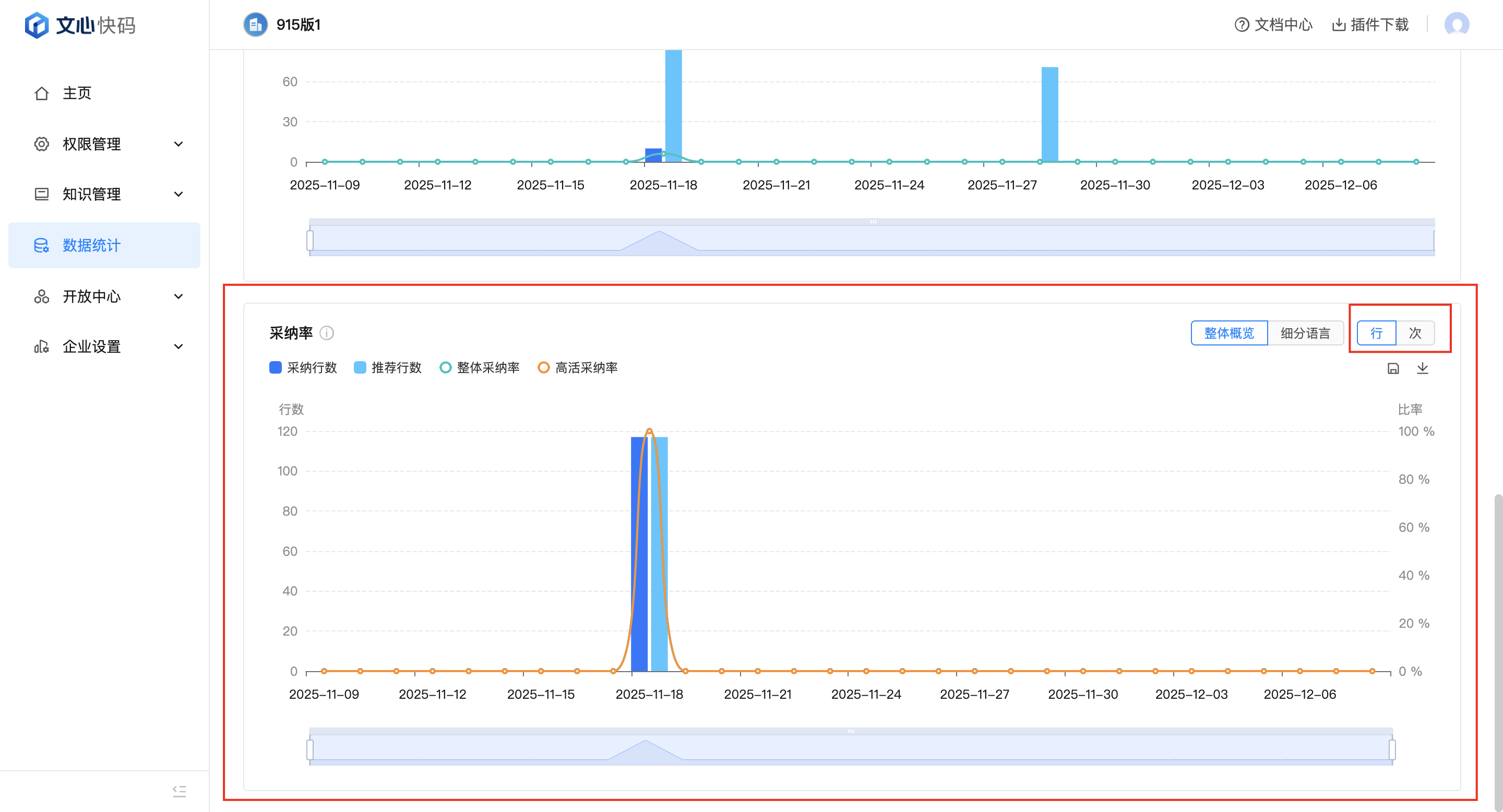Switch to 细分语言 tab
1503x812 pixels.
1305,333
